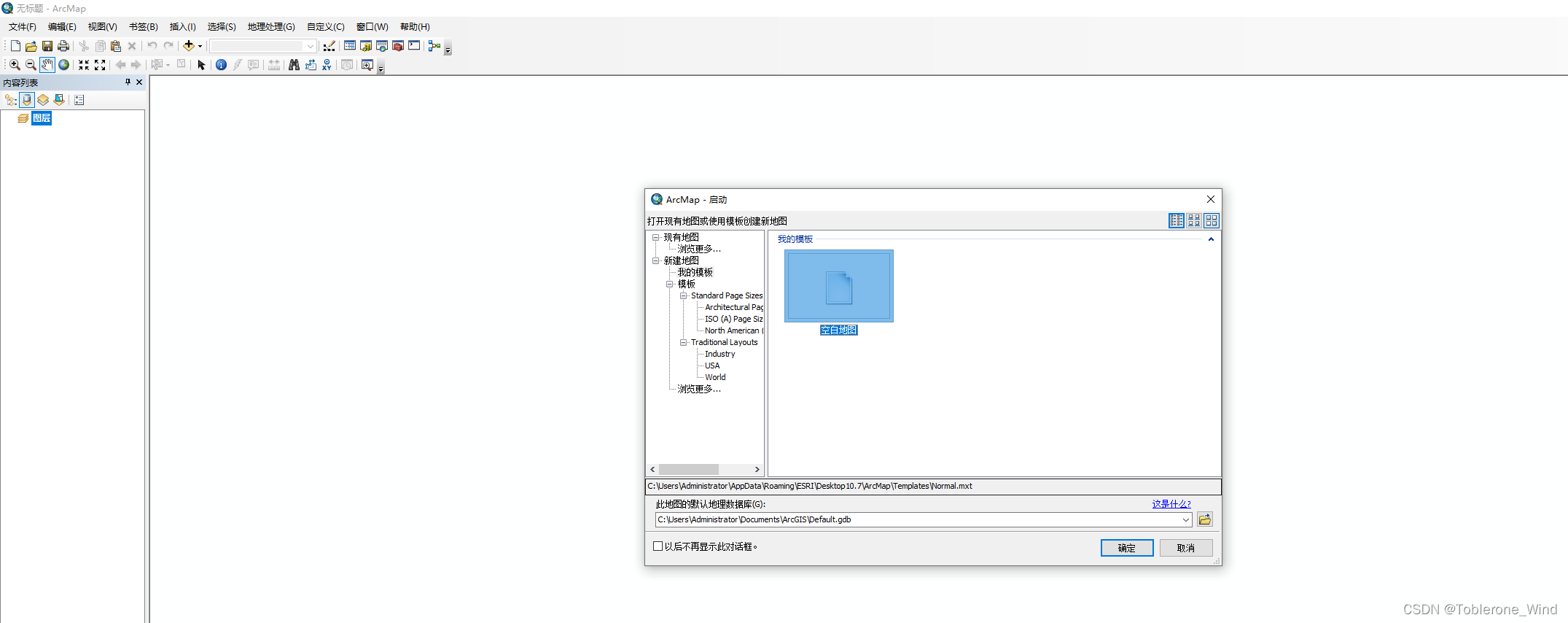1568x623 pixels.
Task: Open the 书签(B) menu
Action: point(144,27)
